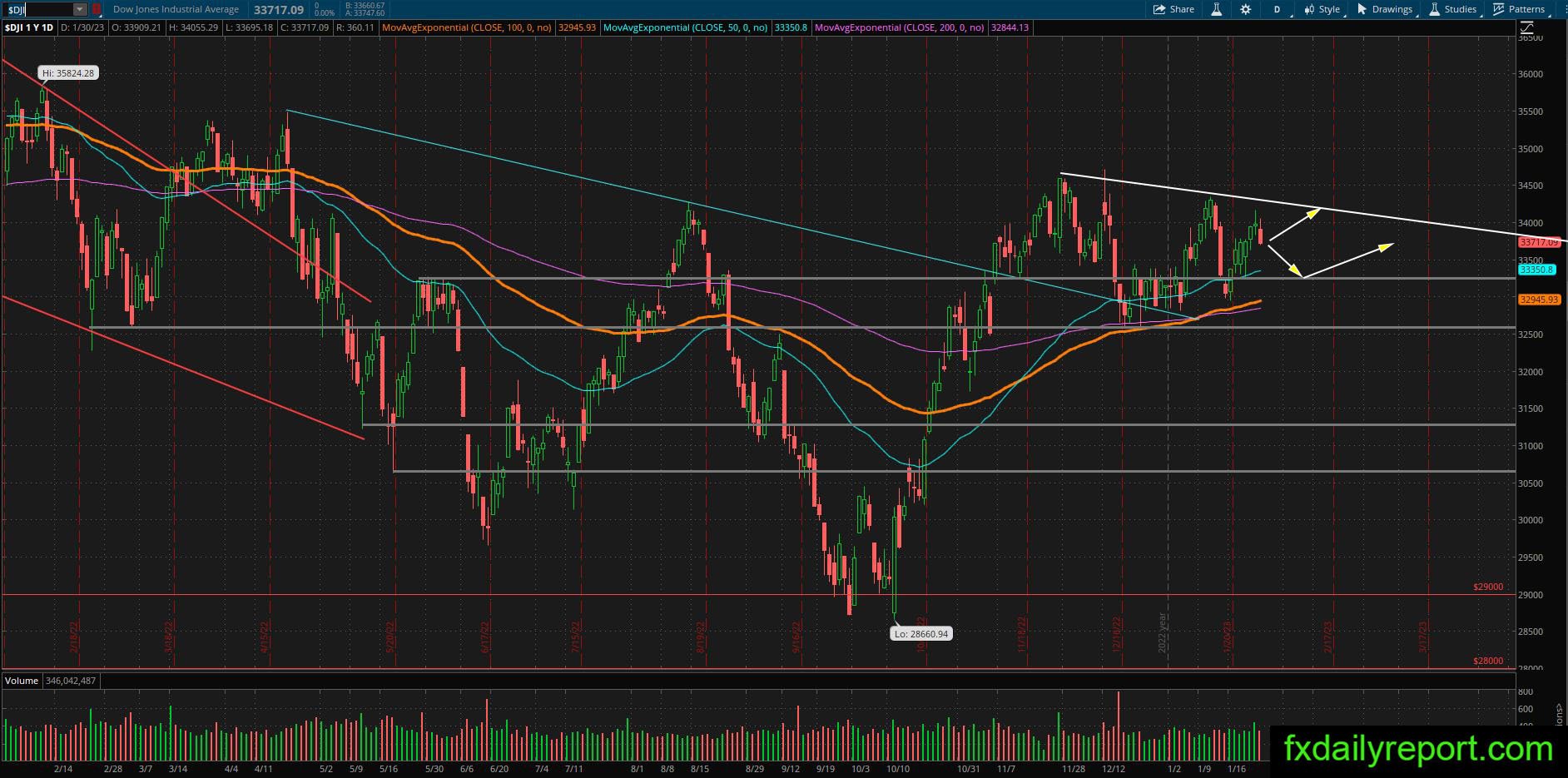
Task: Click the $29000 price level label
Action: point(1488,587)
